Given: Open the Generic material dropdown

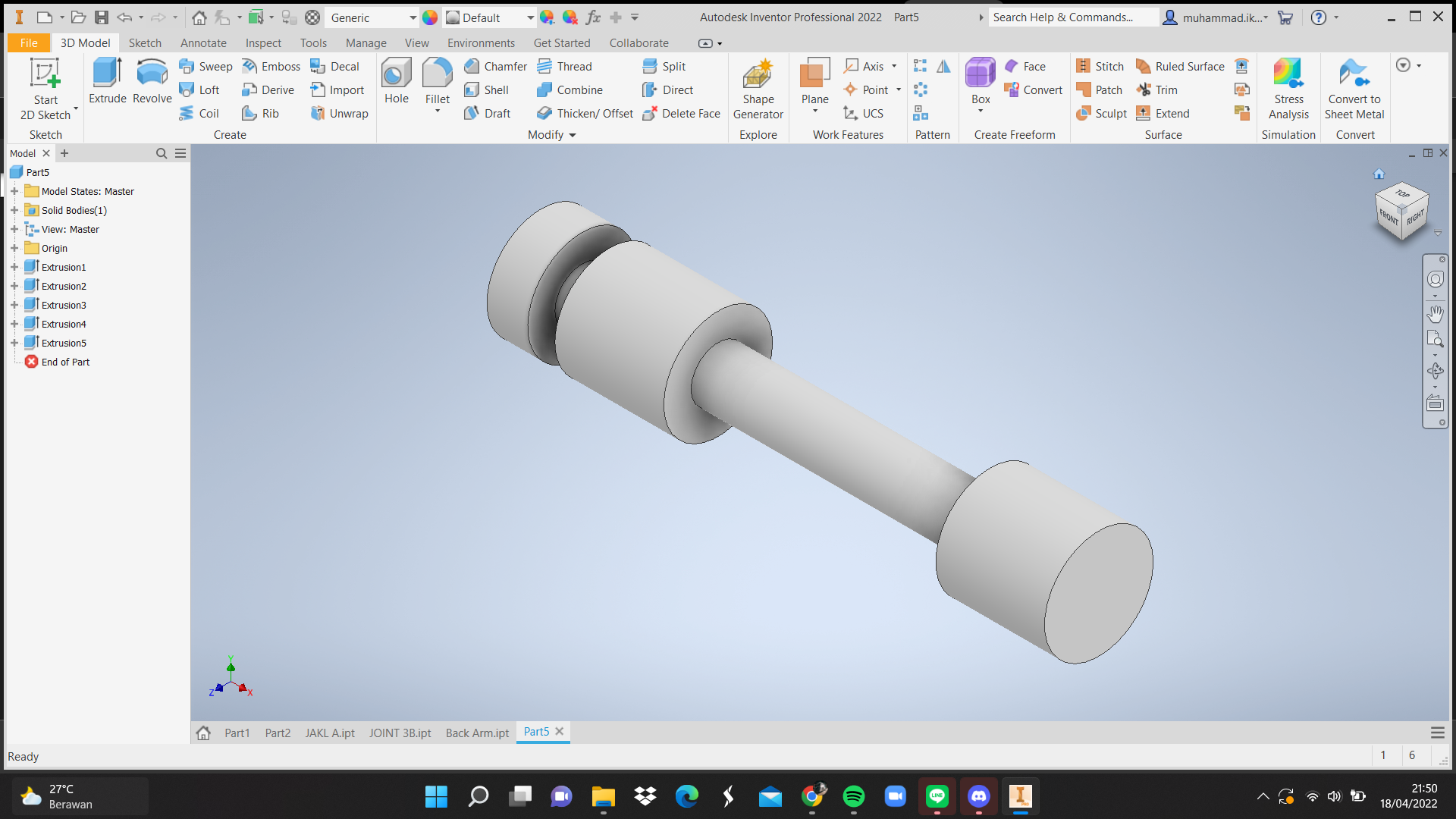Looking at the screenshot, I should coord(413,17).
